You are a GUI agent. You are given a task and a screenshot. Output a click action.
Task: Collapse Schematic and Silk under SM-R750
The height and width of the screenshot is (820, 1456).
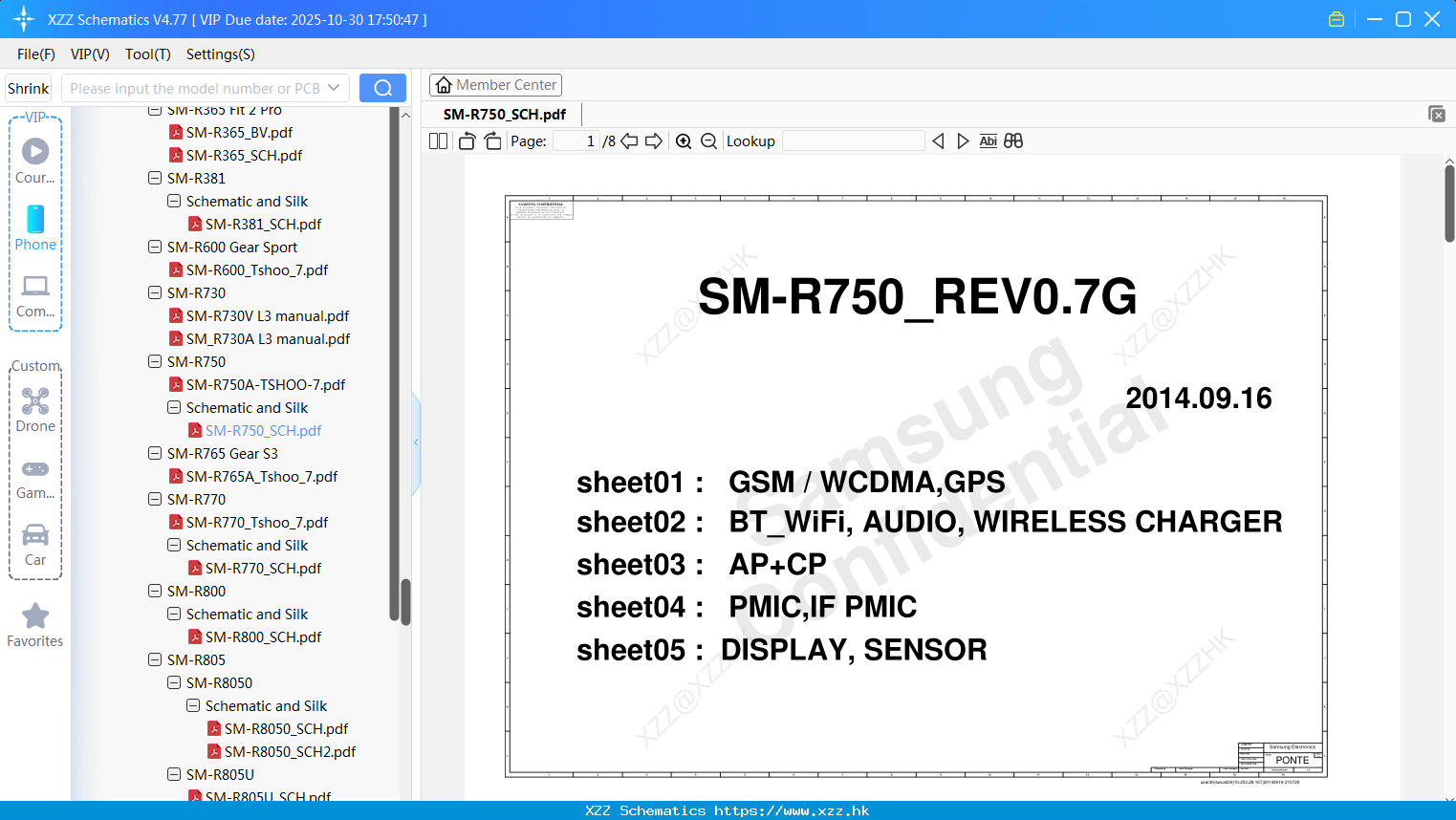tap(174, 407)
